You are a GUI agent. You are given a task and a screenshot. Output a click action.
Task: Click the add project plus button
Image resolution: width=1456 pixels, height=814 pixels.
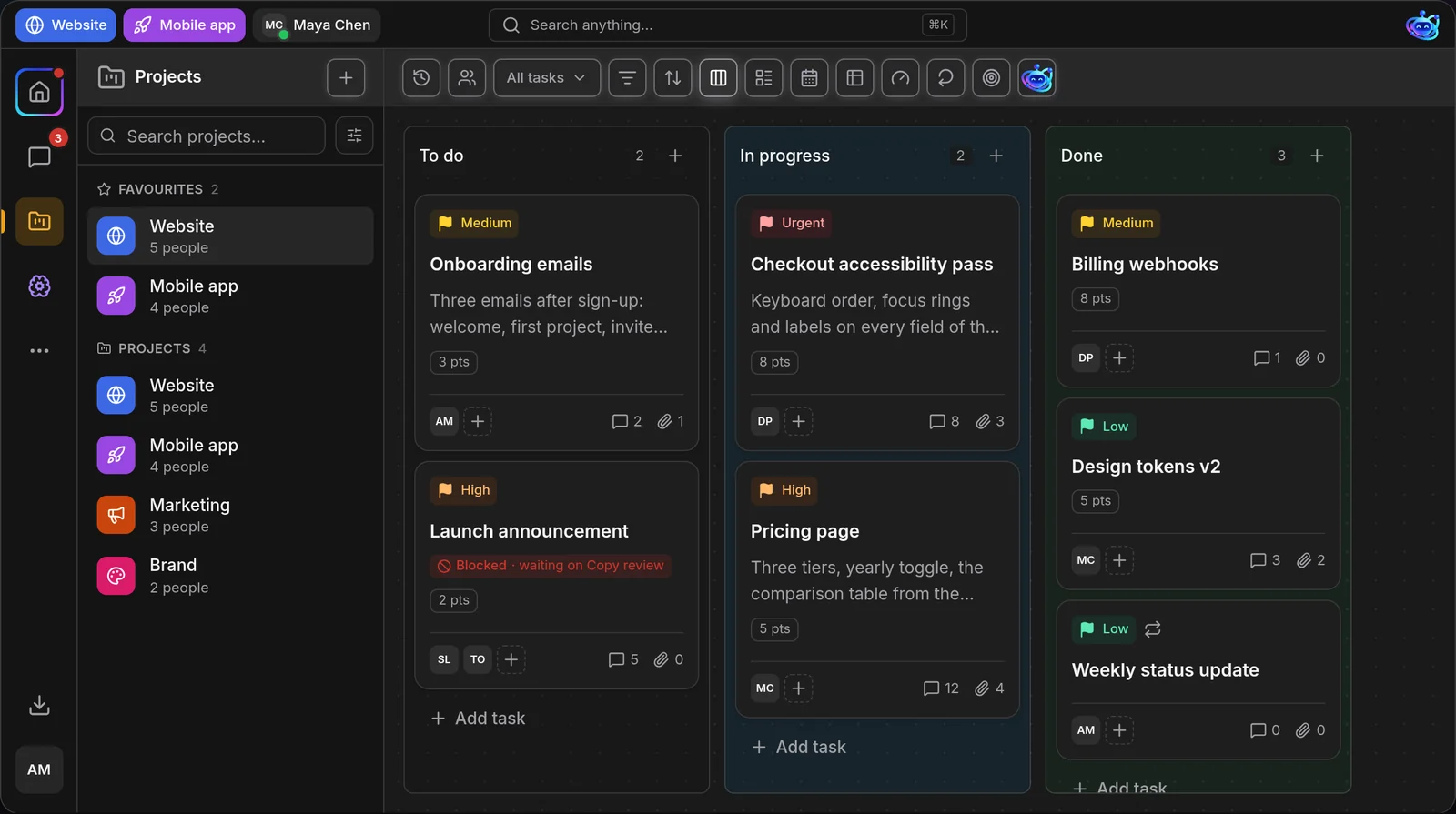(x=346, y=77)
